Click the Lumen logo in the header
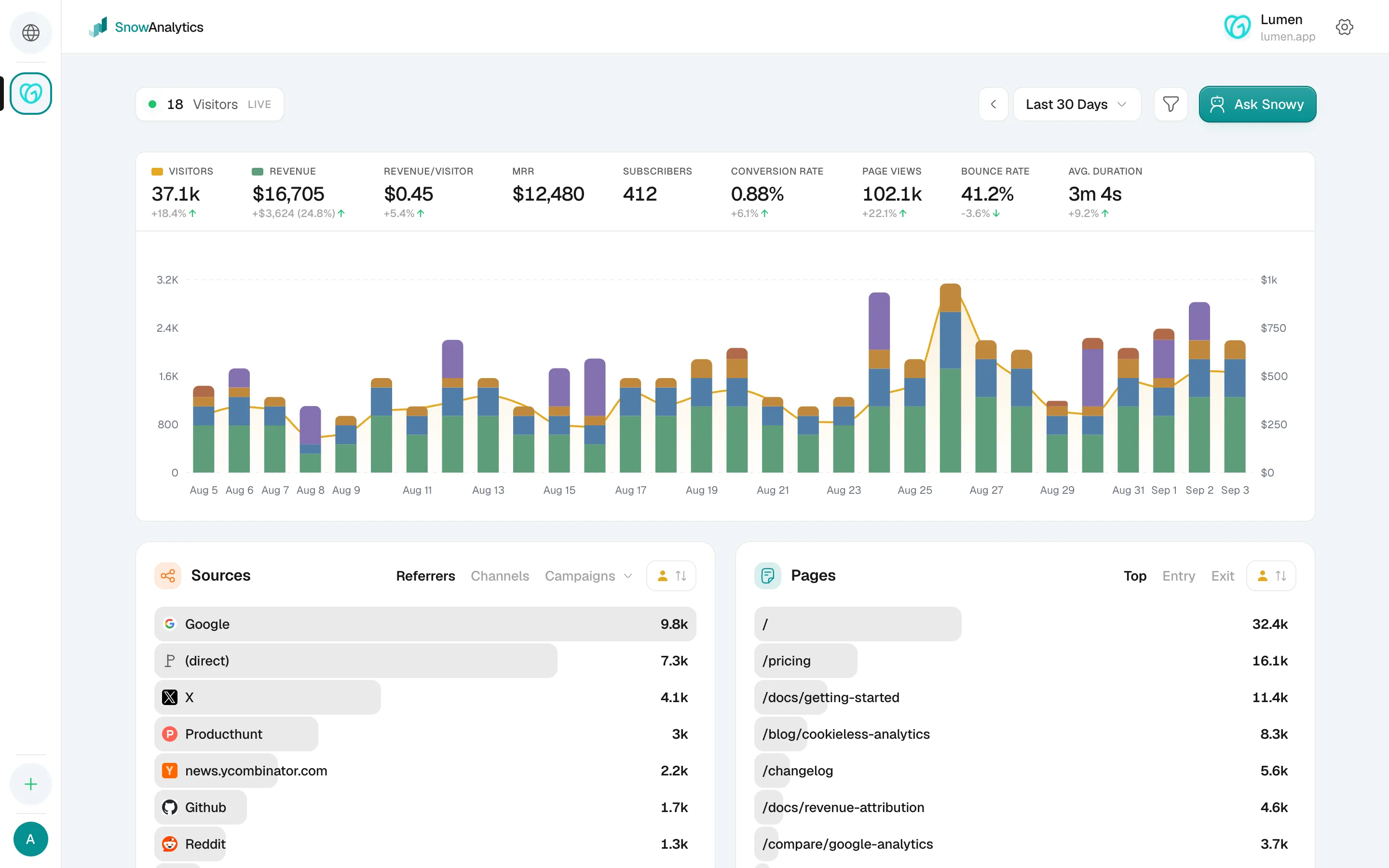Screen dimensions: 1389x868 coord(1238,27)
